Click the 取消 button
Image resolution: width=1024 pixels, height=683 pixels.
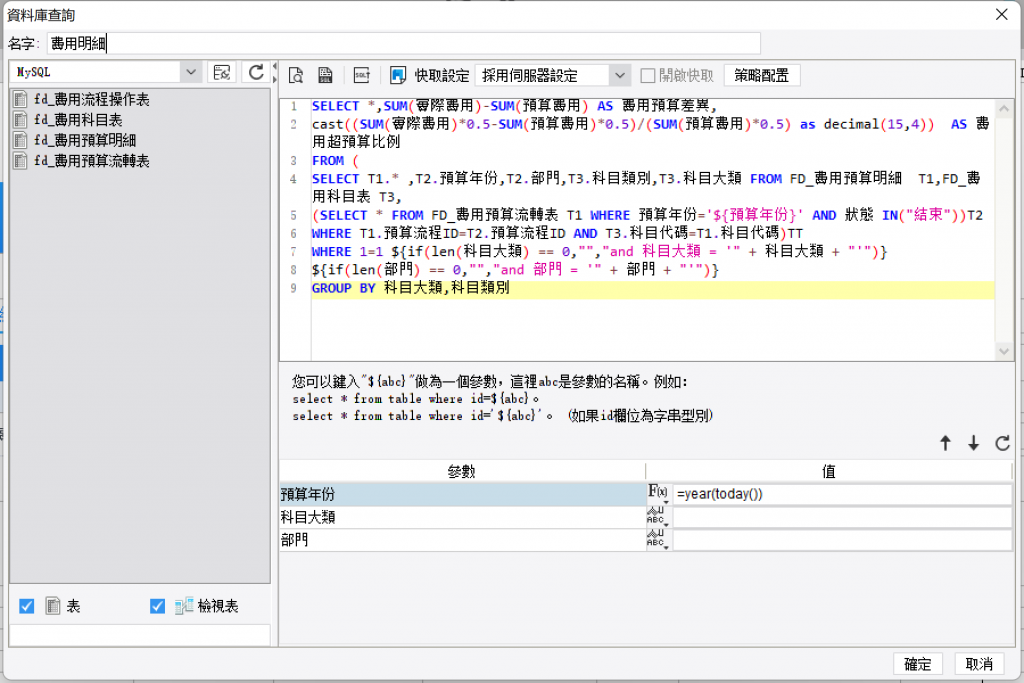point(979,664)
